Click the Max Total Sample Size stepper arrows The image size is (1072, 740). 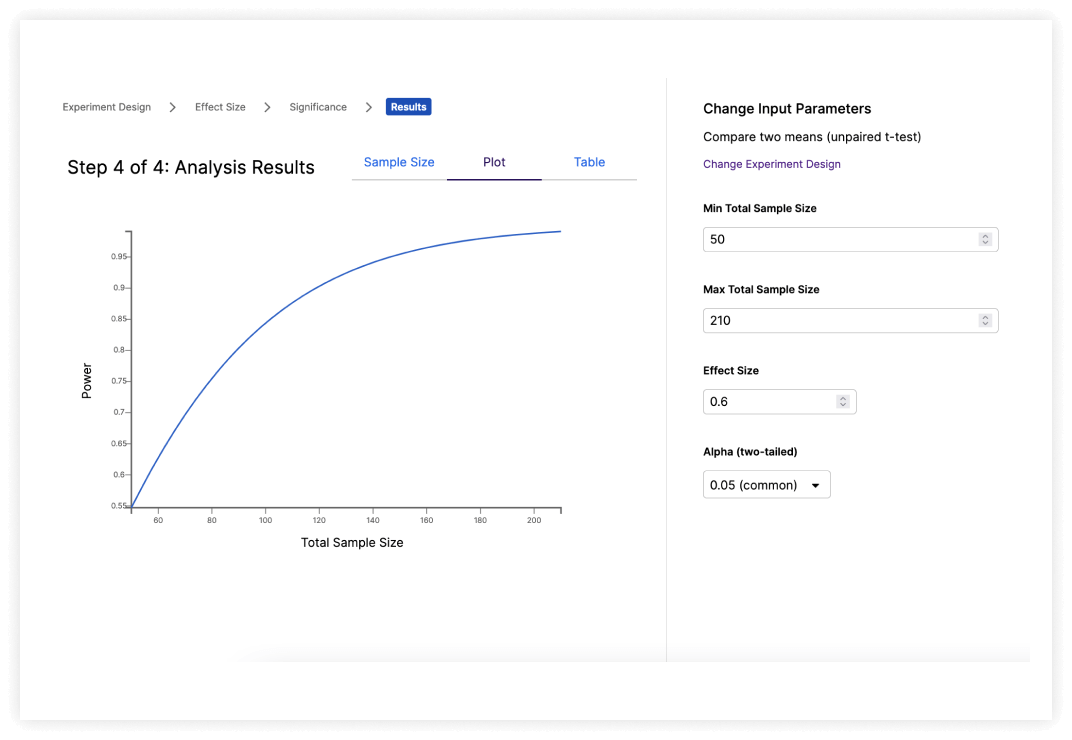[985, 321]
